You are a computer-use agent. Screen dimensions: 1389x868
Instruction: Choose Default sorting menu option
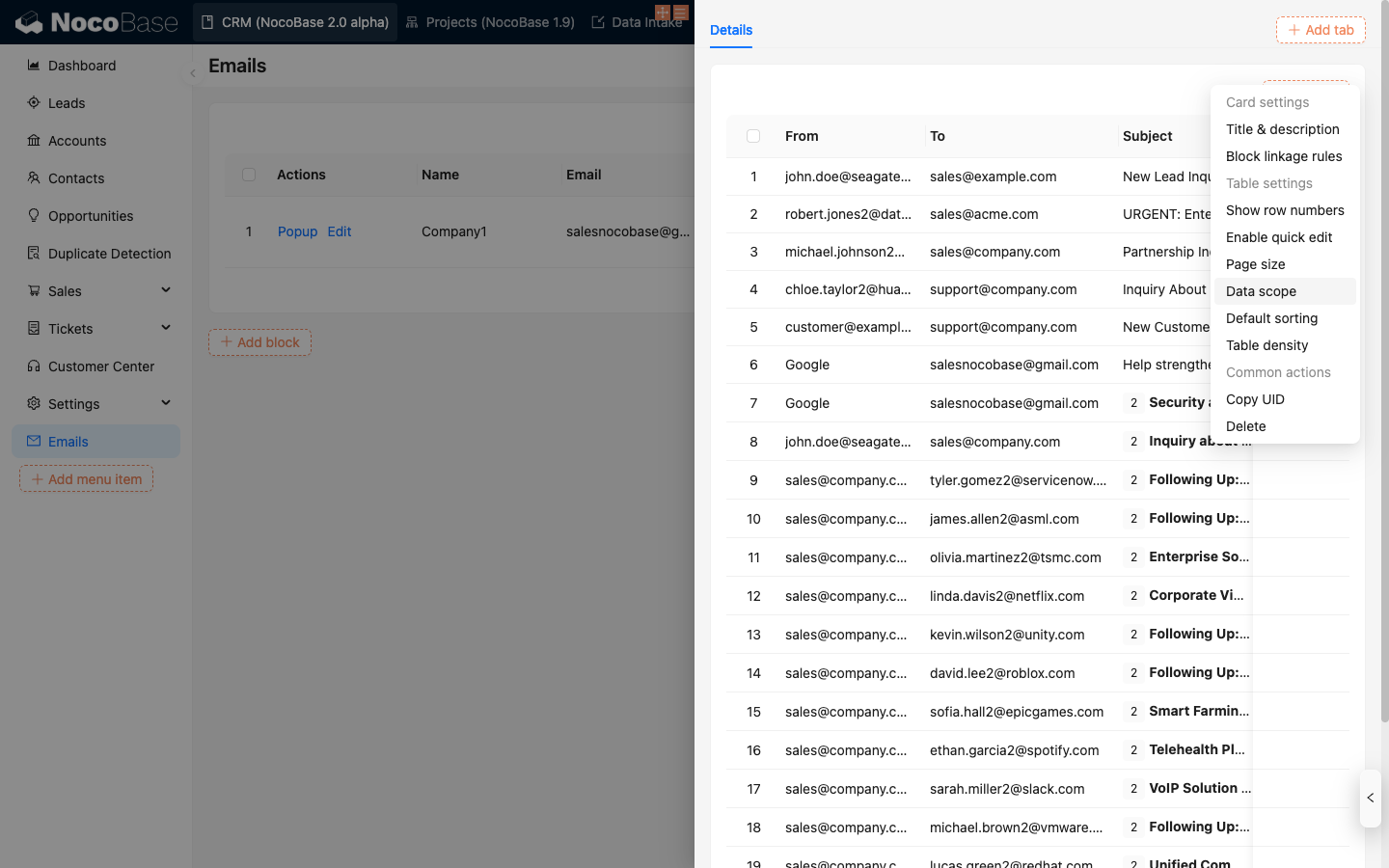[x=1271, y=318]
